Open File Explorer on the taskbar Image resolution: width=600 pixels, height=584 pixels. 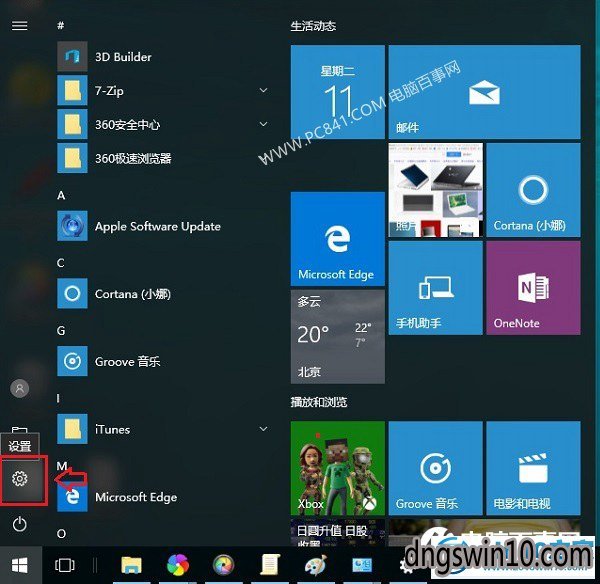tap(131, 565)
